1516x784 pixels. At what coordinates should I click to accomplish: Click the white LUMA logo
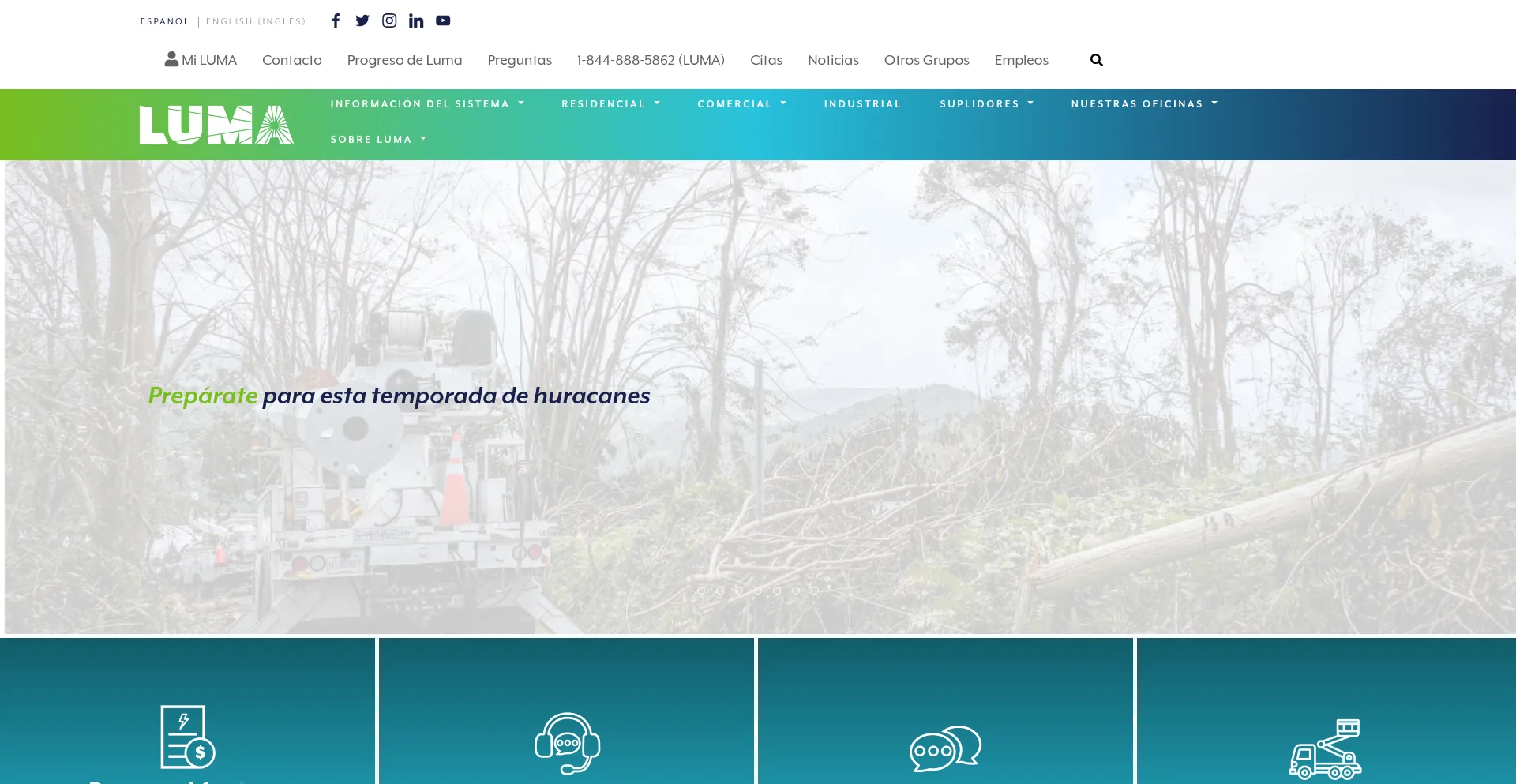coord(216,125)
